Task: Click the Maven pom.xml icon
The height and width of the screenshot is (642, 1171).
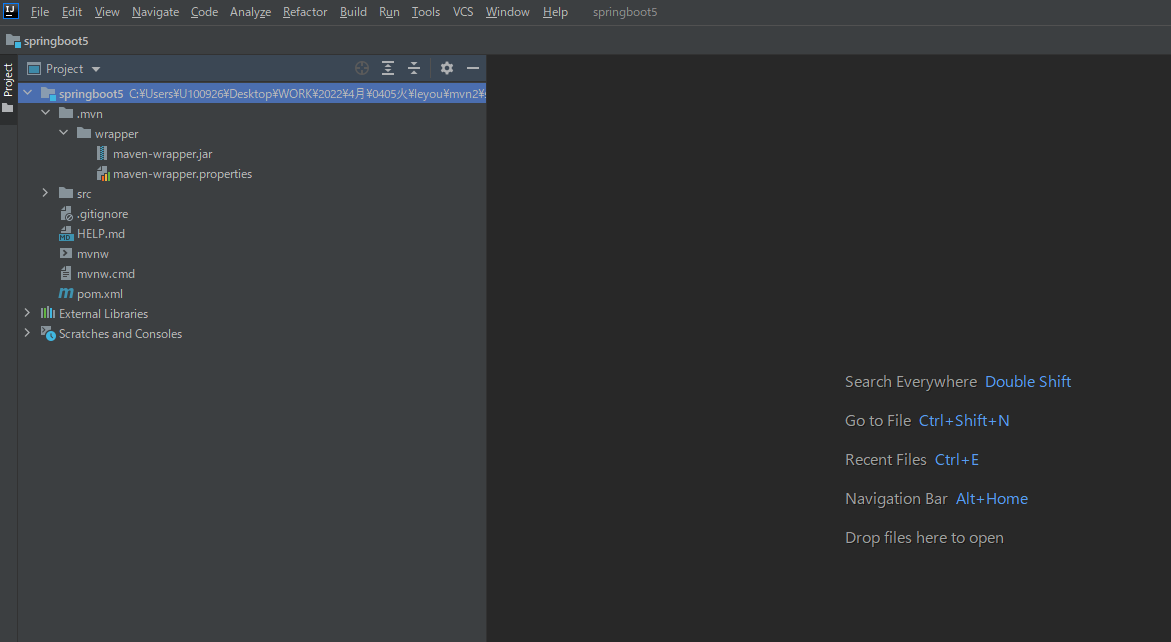Action: 66,293
